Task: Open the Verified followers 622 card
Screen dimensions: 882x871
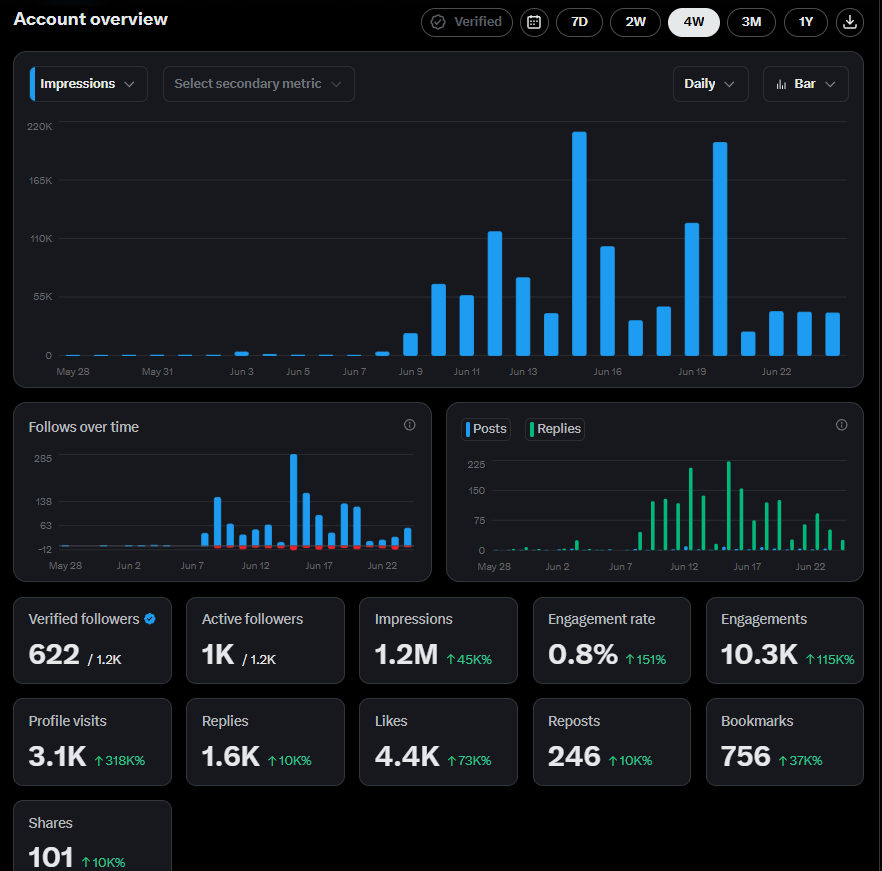Action: coord(92,640)
